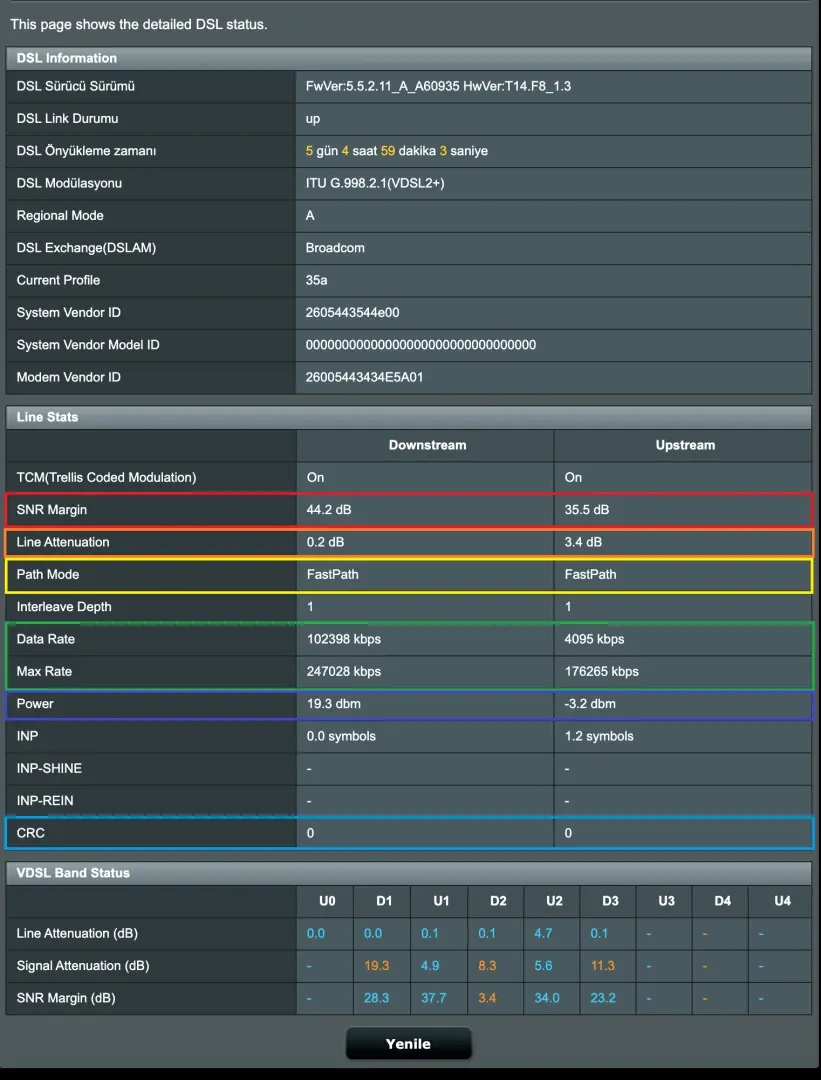821x1080 pixels.
Task: Click U1 SNR Margin value 37.7
Action: [434, 998]
